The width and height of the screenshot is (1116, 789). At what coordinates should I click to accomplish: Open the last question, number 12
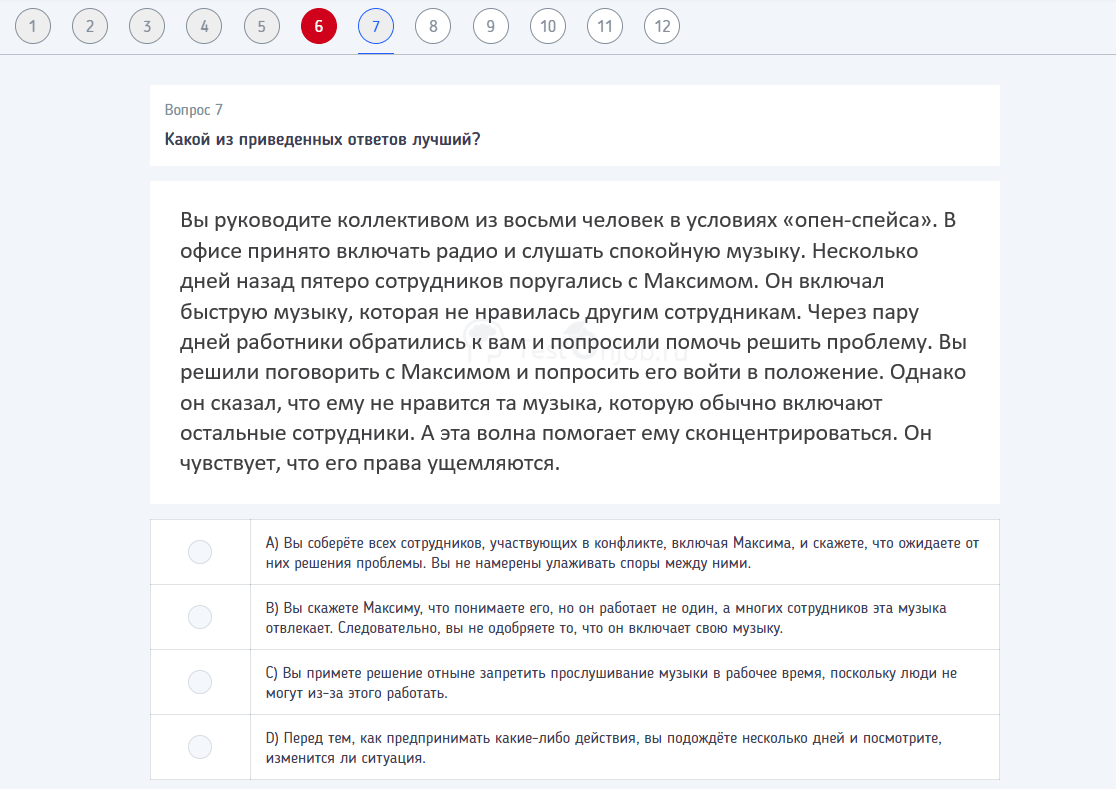(x=662, y=26)
